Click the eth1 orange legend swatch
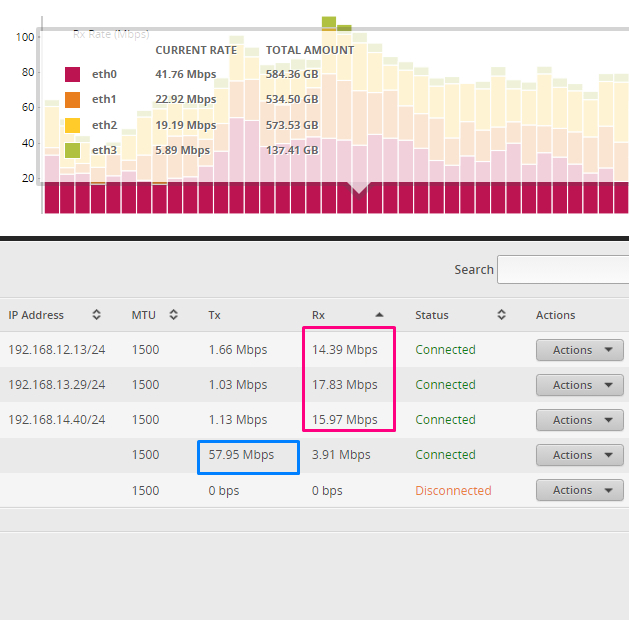This screenshot has width=629, height=629. 73,100
